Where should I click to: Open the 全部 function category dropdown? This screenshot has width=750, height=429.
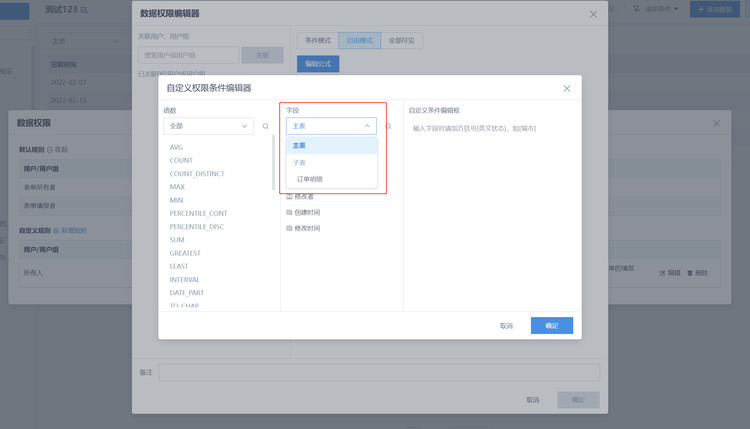[x=209, y=127]
